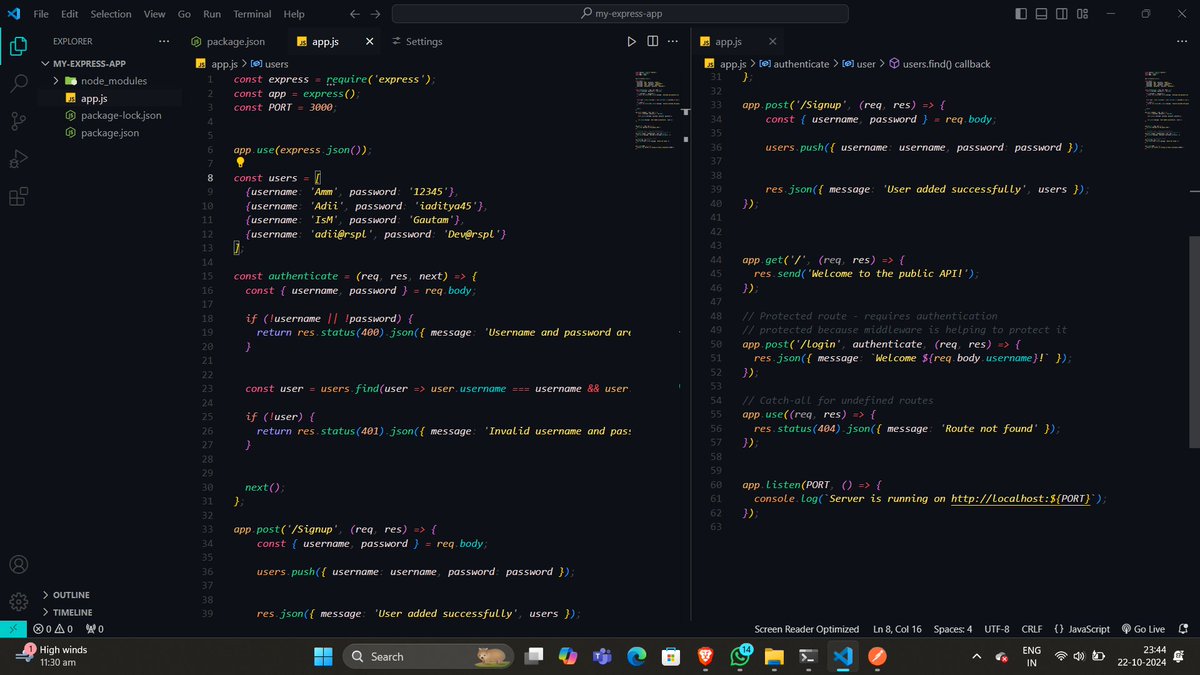Viewport: 1200px width, 675px height.
Task: Go forward with the navigation arrow
Action: pyautogui.click(x=375, y=14)
